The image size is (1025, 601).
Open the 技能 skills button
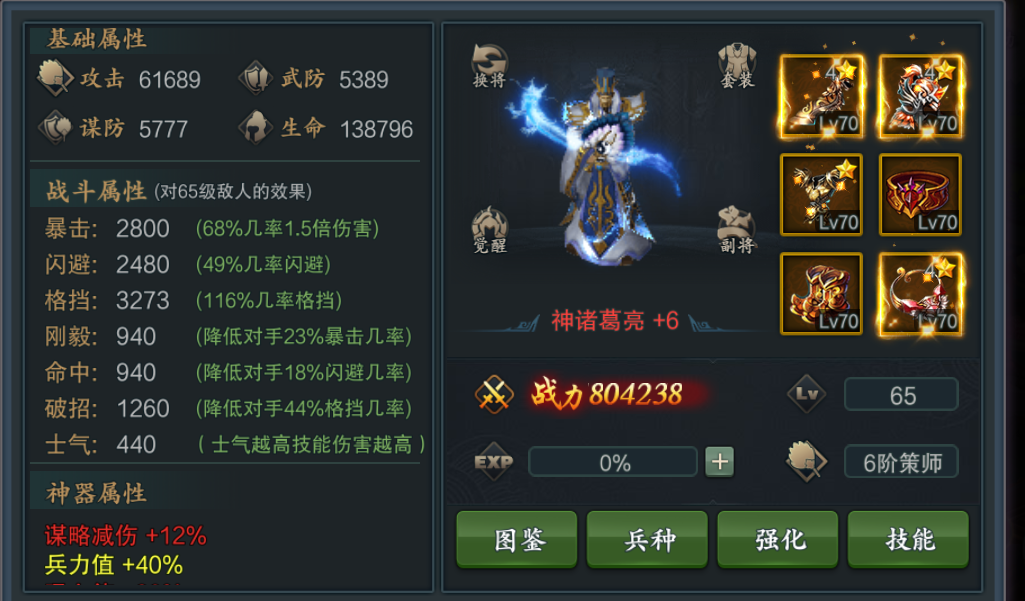click(908, 540)
